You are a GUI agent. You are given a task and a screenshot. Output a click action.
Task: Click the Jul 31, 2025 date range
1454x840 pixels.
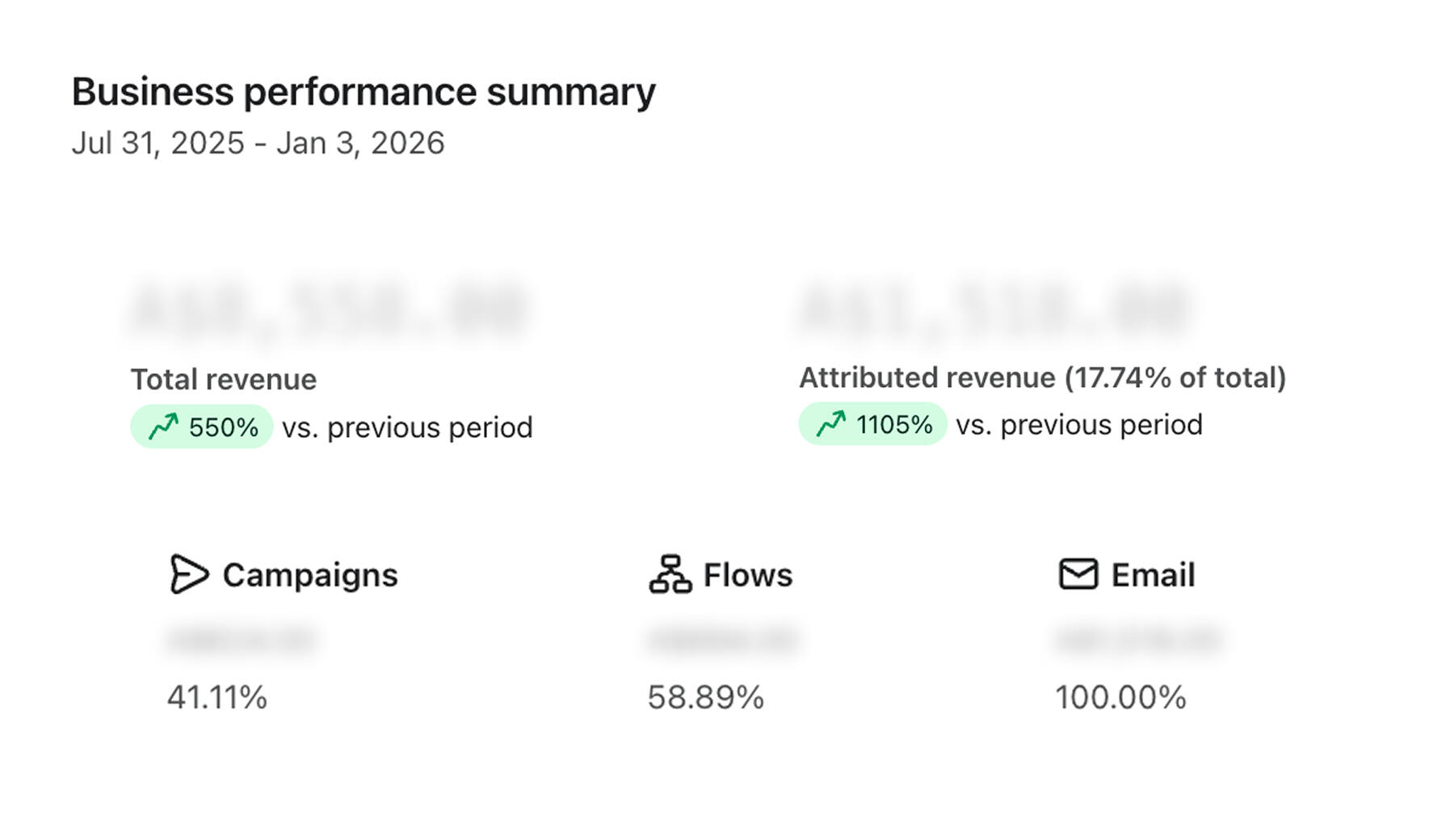click(x=258, y=143)
